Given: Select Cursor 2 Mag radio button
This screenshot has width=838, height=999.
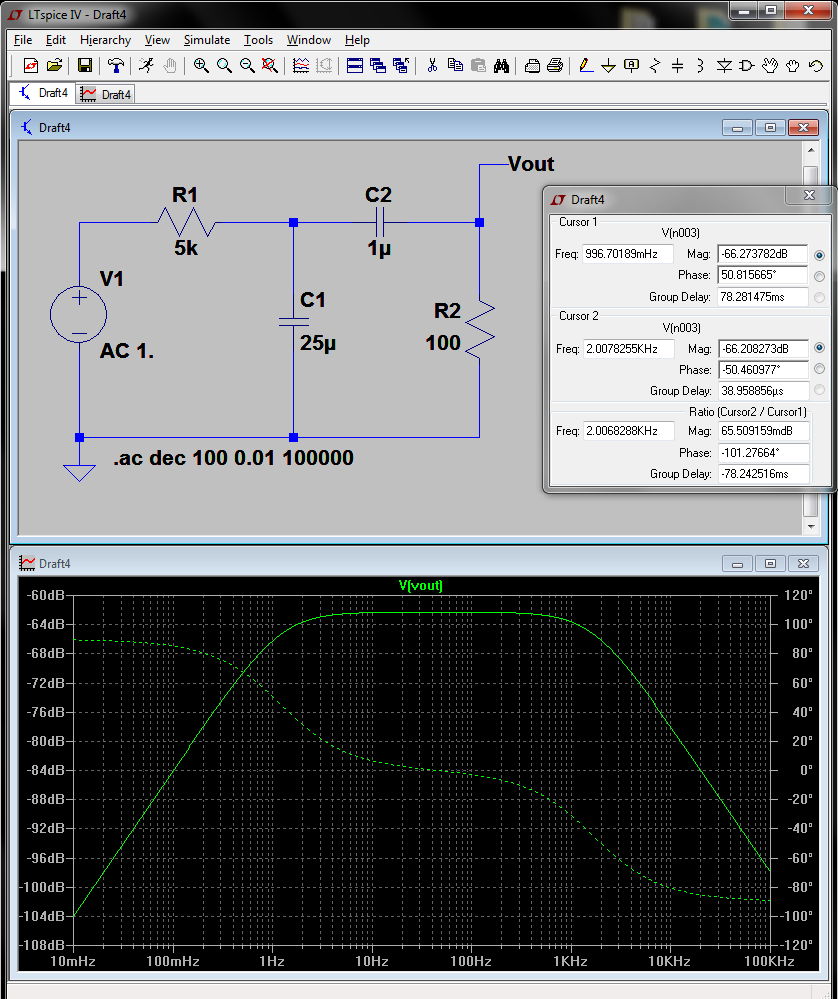Looking at the screenshot, I should click(820, 348).
